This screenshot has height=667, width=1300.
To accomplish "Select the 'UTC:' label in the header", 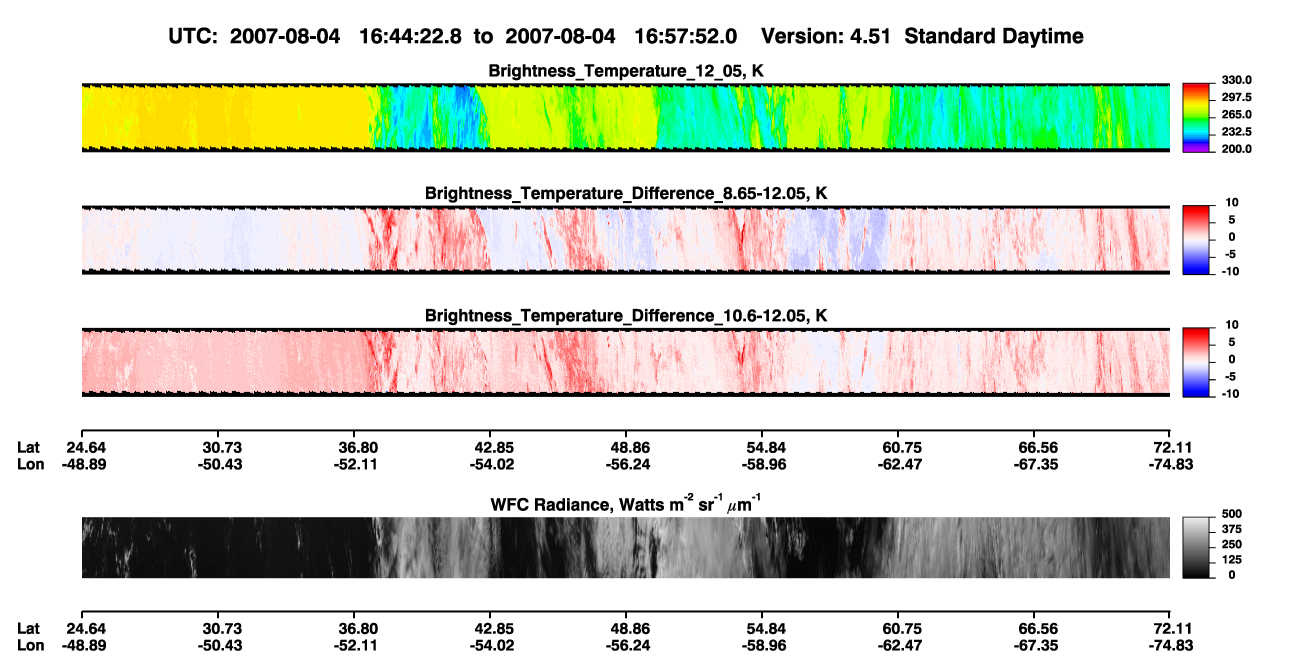I will tap(192, 37).
